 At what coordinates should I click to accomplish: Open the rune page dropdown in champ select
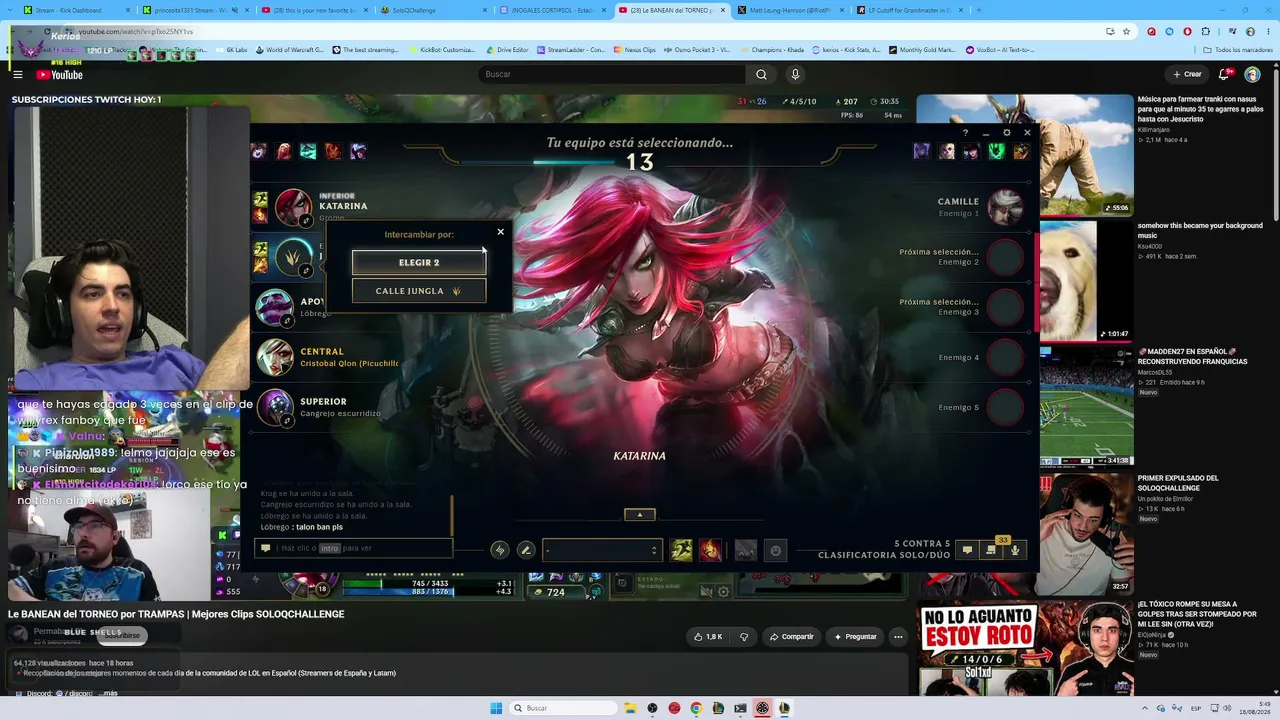(601, 550)
